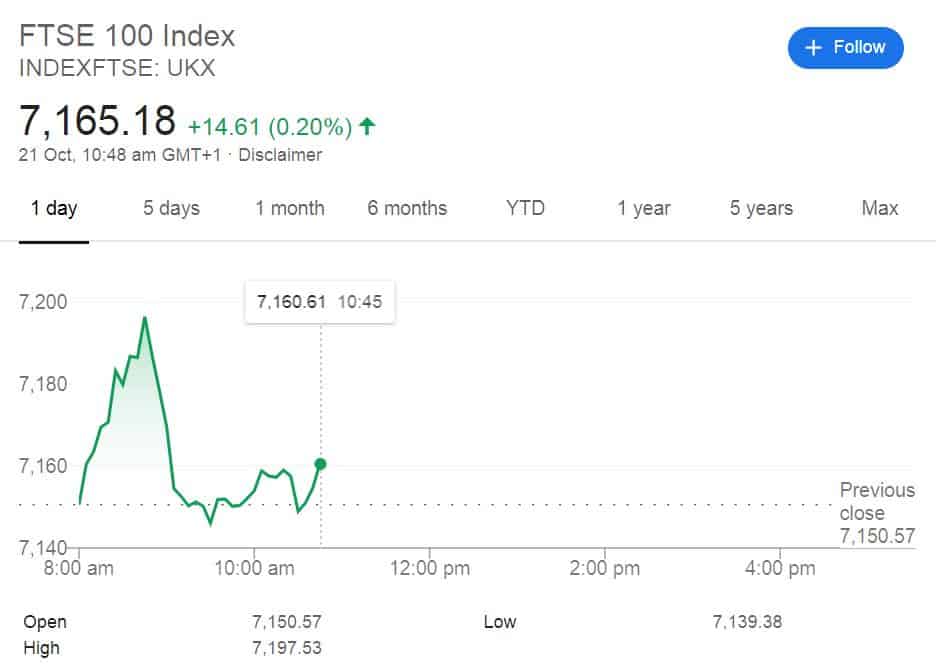Open the Max chart history view
This screenshot has width=936, height=671.
[x=878, y=208]
